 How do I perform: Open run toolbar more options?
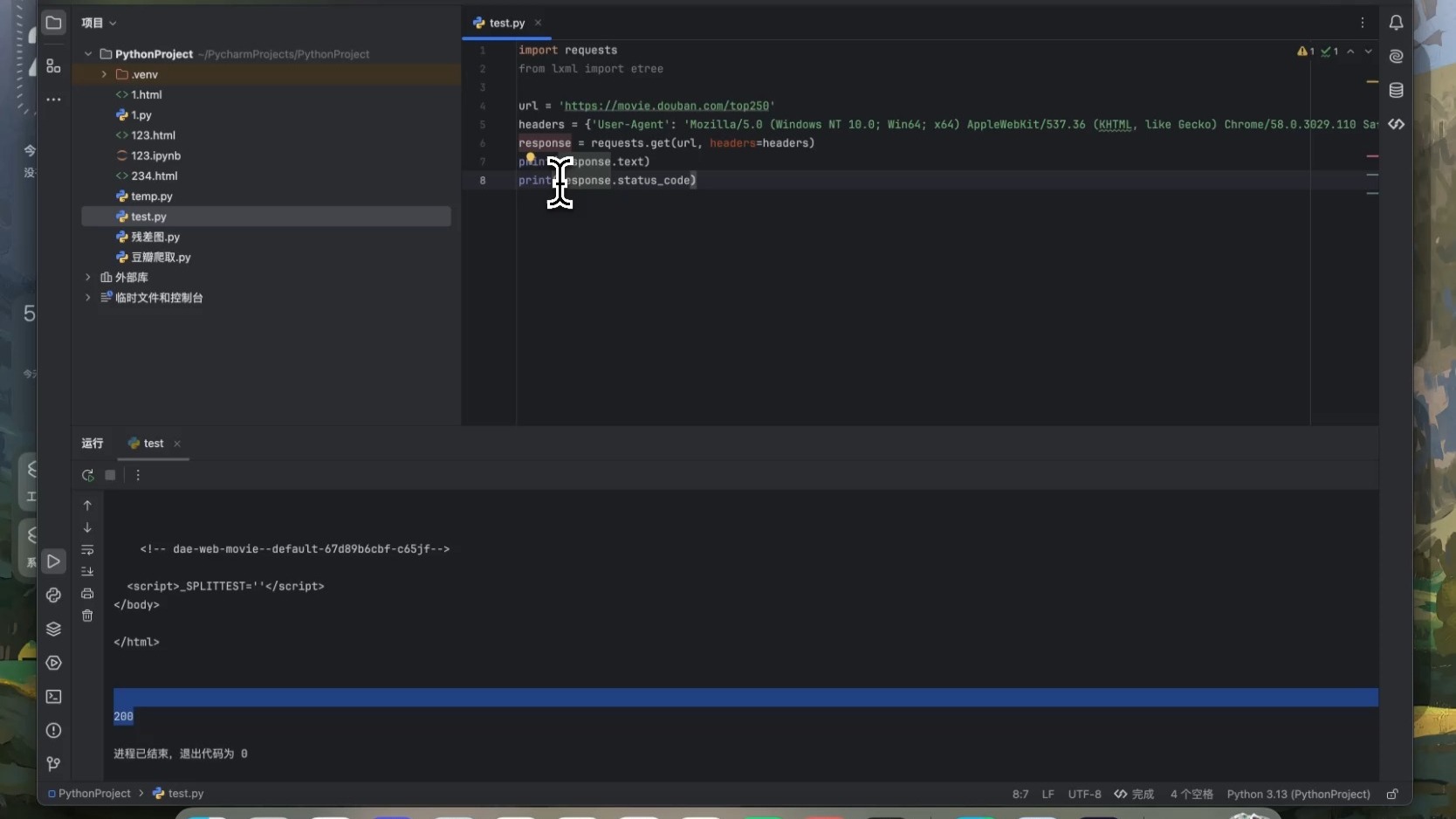coord(138,475)
